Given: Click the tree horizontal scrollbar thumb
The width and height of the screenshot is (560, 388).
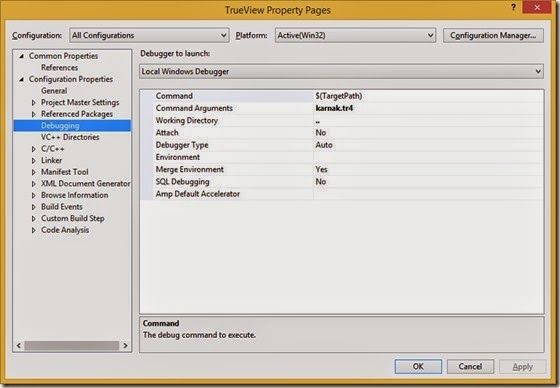Looking at the screenshot, I should (x=72, y=345).
